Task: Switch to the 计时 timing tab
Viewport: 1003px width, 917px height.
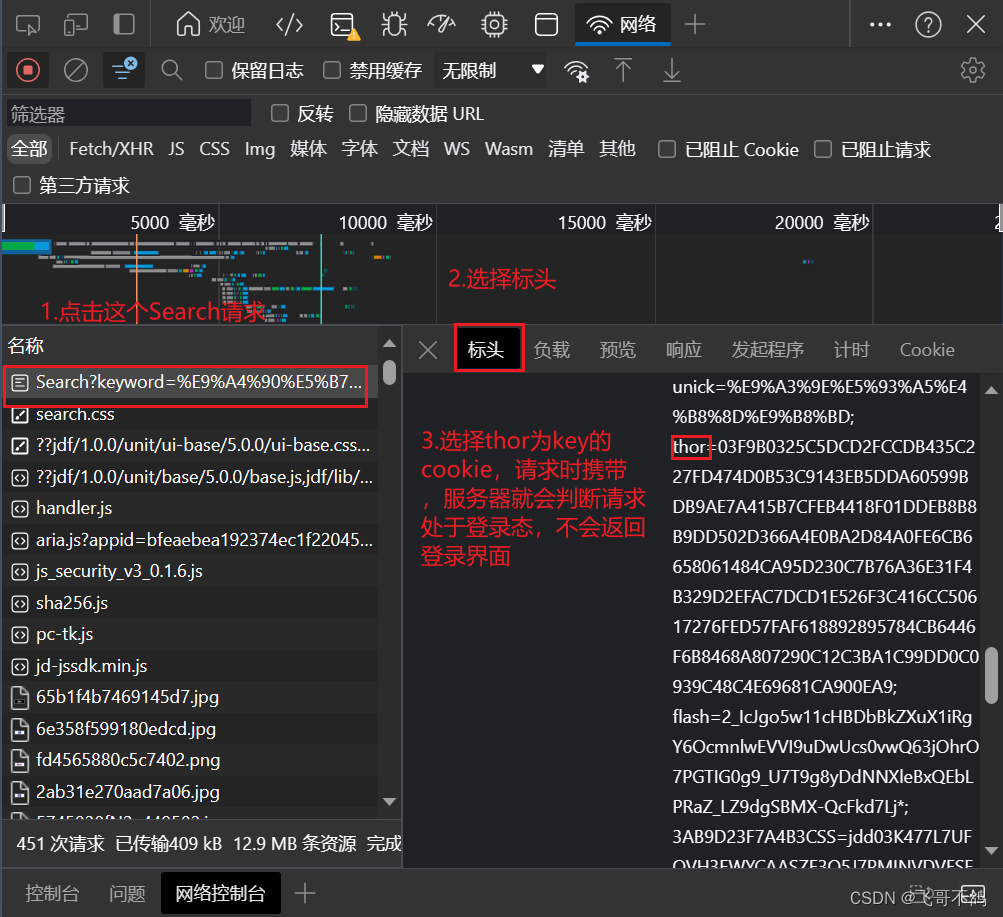Action: [x=851, y=350]
